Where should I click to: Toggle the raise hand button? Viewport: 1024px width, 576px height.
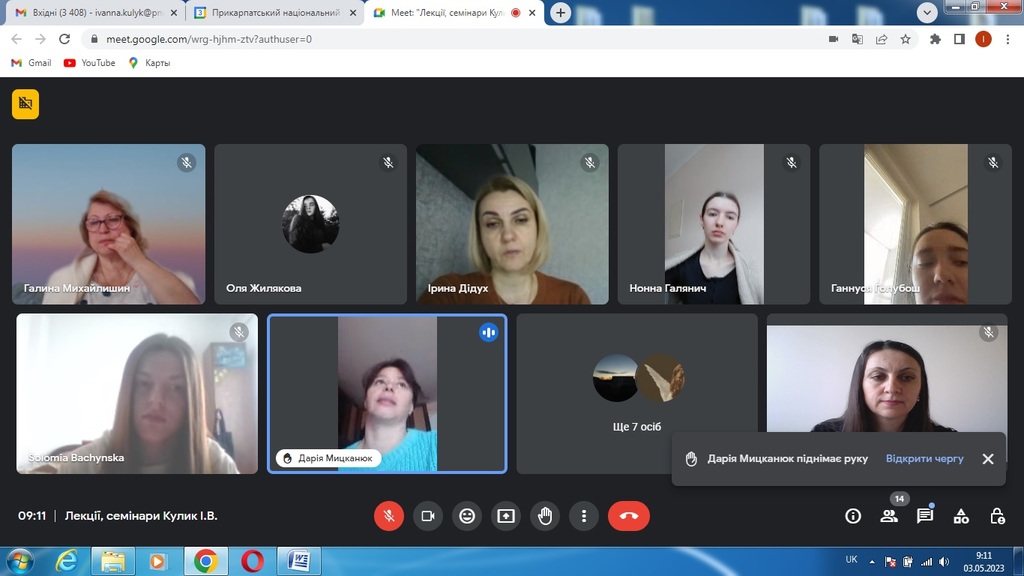coord(545,516)
